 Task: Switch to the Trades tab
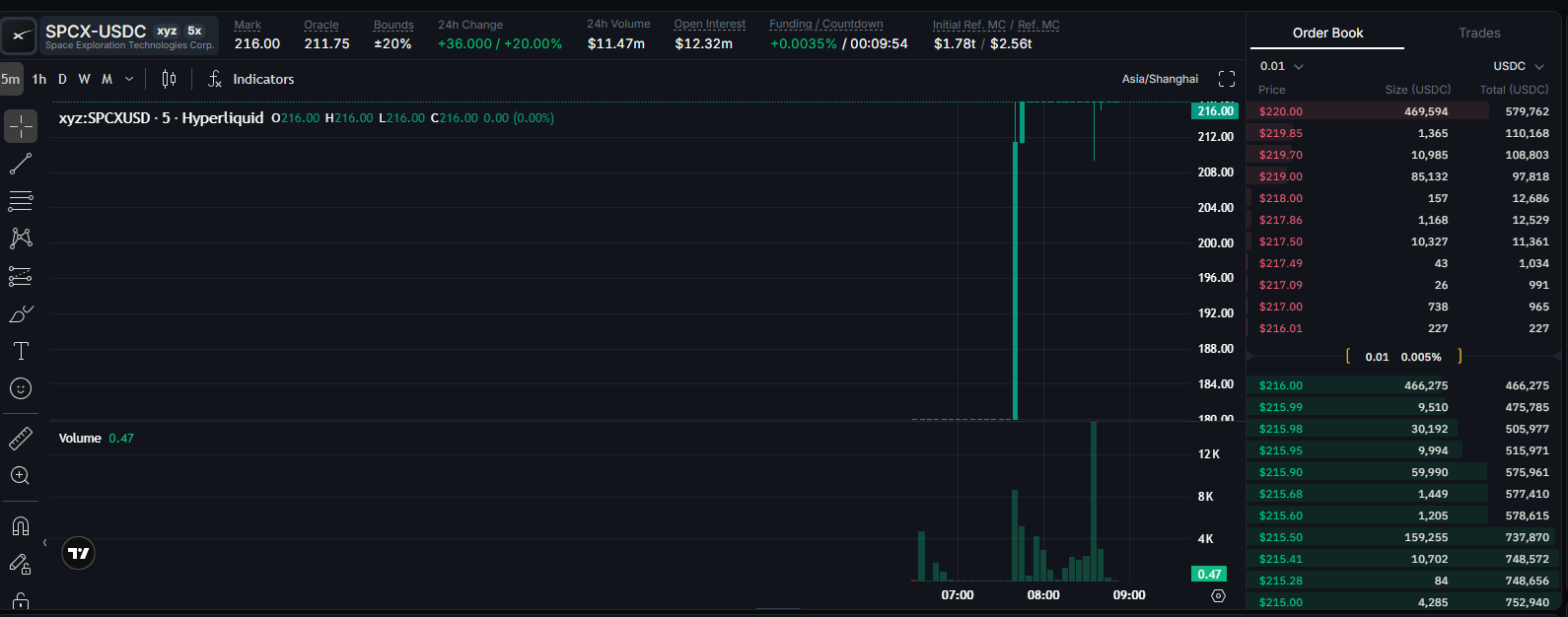[x=1479, y=33]
